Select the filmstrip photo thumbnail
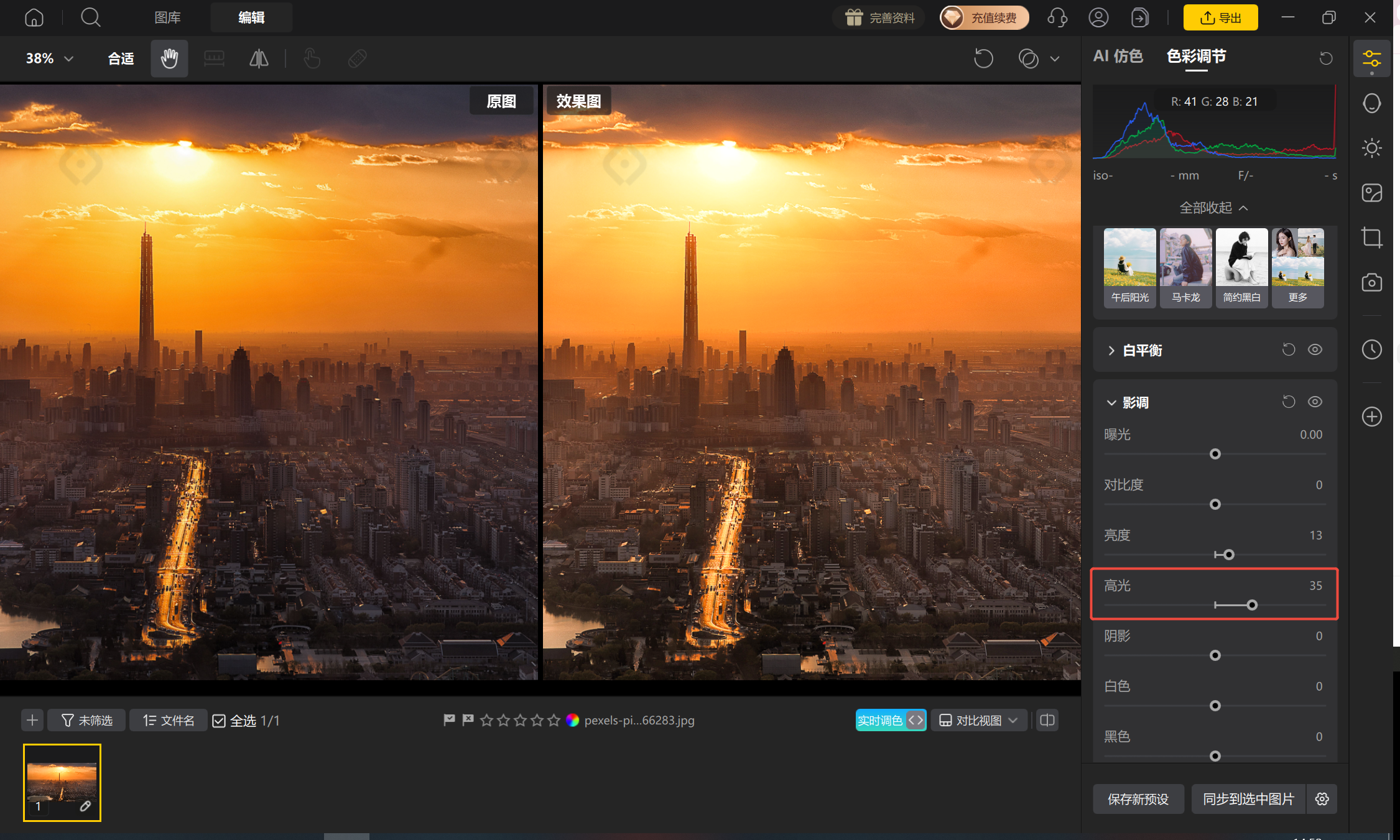1400x840 pixels. pos(62,783)
